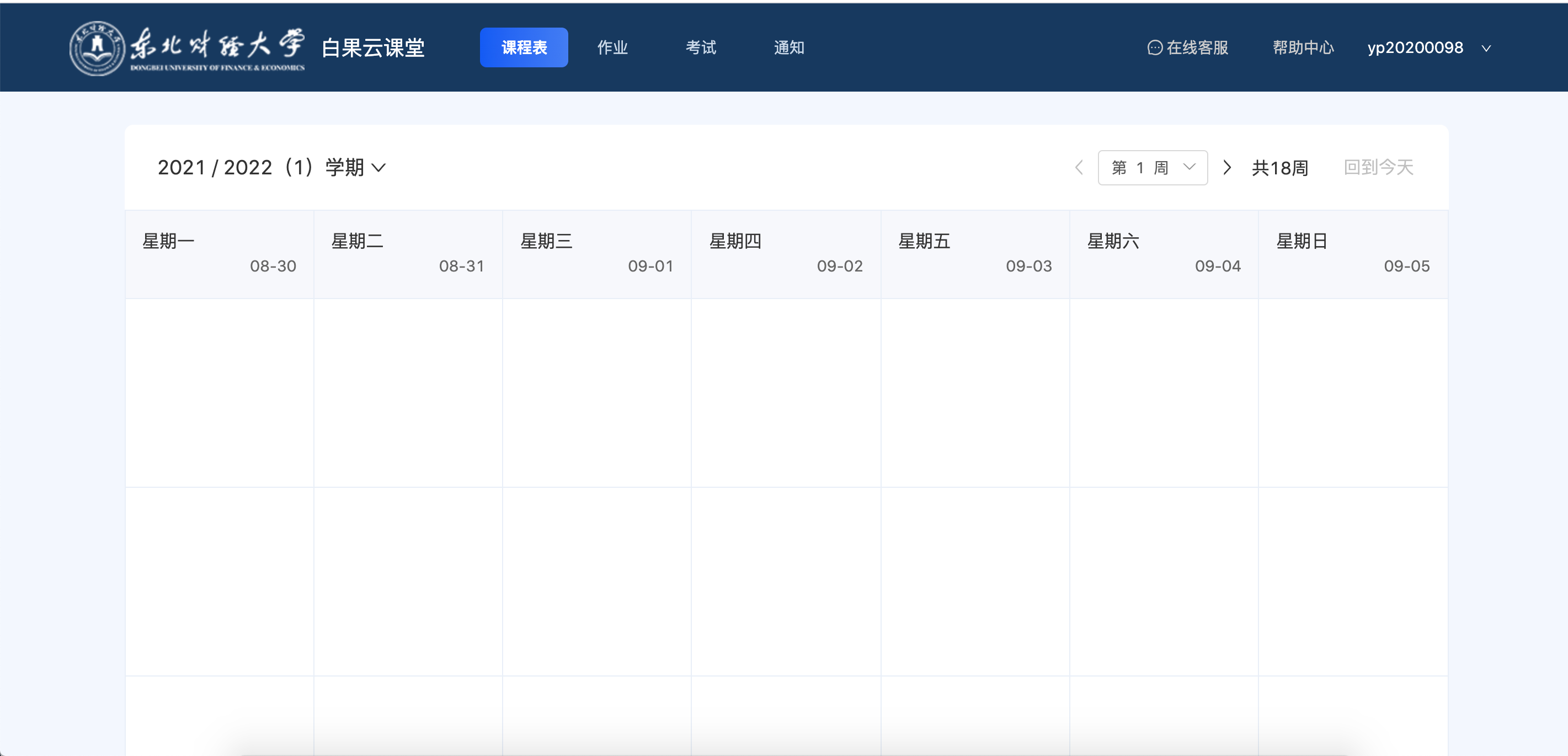
Task: Click the 白果云课堂 site title
Action: [x=372, y=47]
